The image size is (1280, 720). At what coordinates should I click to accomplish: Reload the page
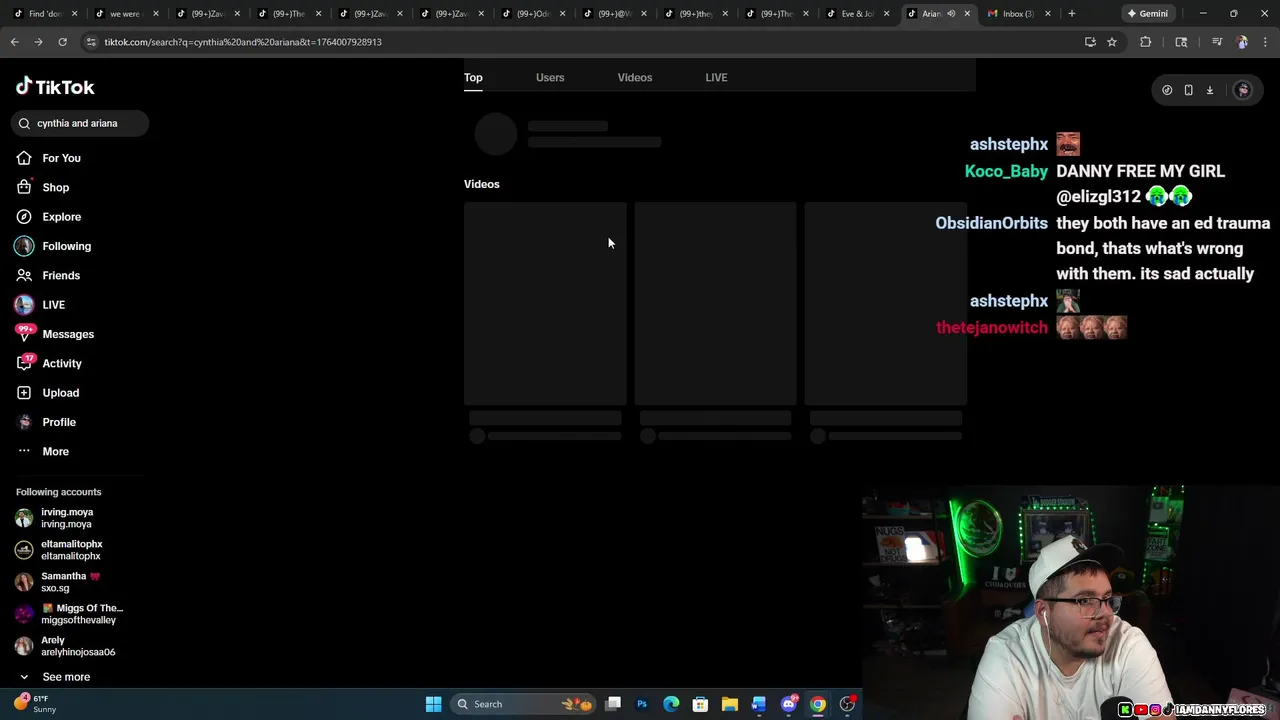pyautogui.click(x=62, y=42)
